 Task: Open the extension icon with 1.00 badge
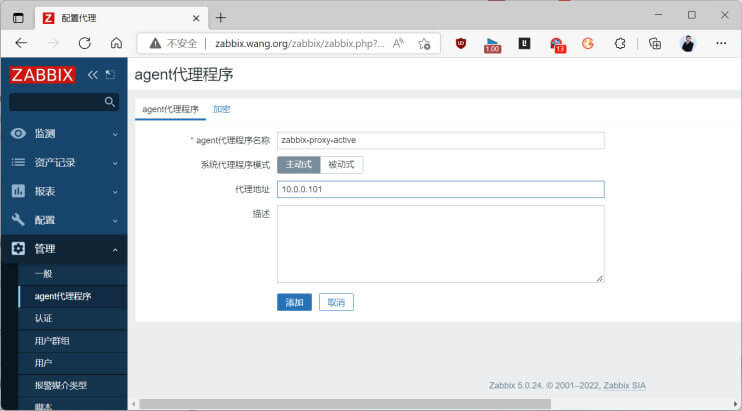(492, 45)
